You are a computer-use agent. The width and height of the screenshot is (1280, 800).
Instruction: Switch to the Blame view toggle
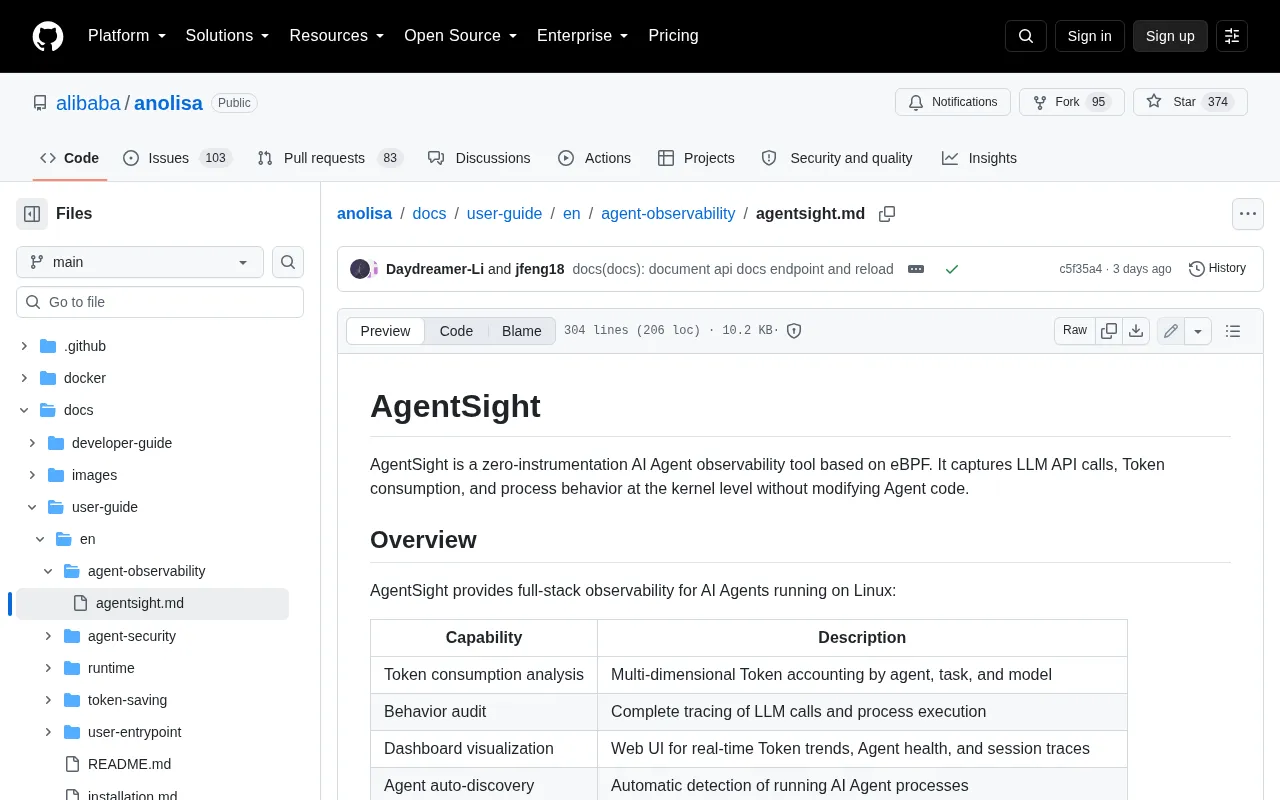click(521, 331)
